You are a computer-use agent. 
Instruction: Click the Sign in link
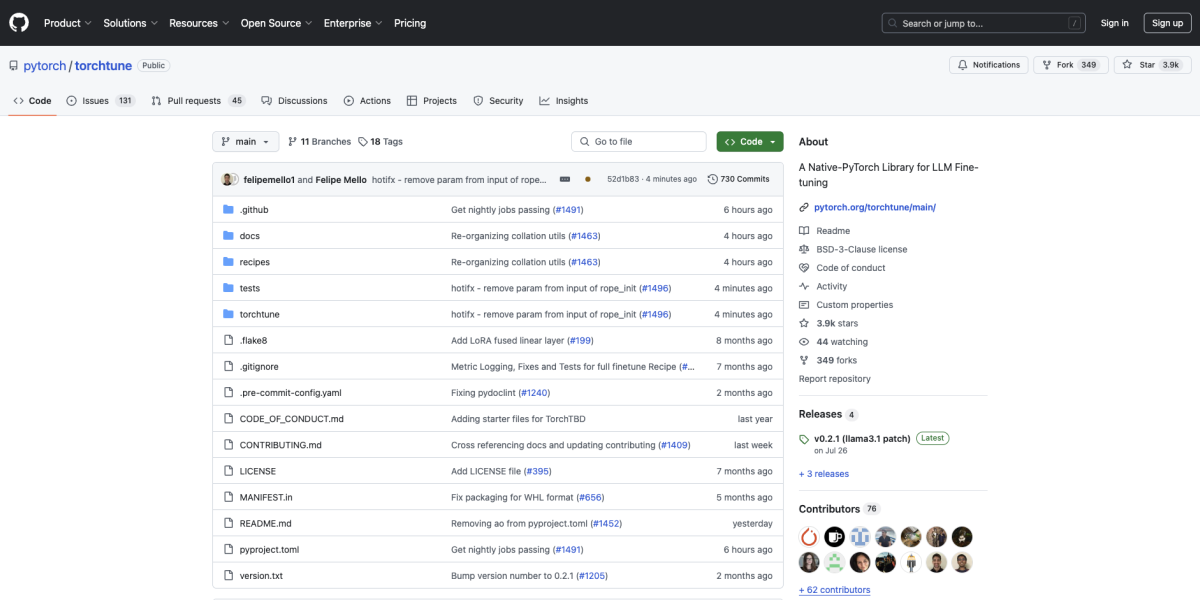(1114, 23)
